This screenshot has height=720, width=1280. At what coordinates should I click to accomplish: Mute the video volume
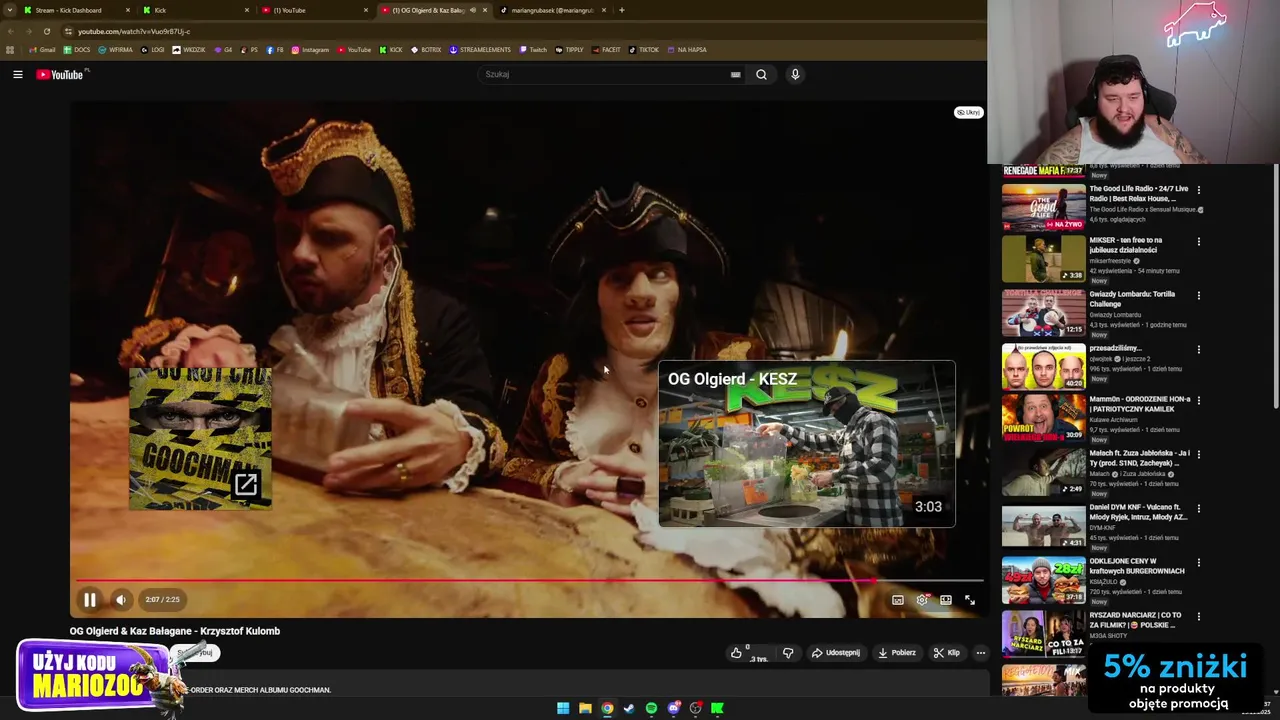coord(121,600)
